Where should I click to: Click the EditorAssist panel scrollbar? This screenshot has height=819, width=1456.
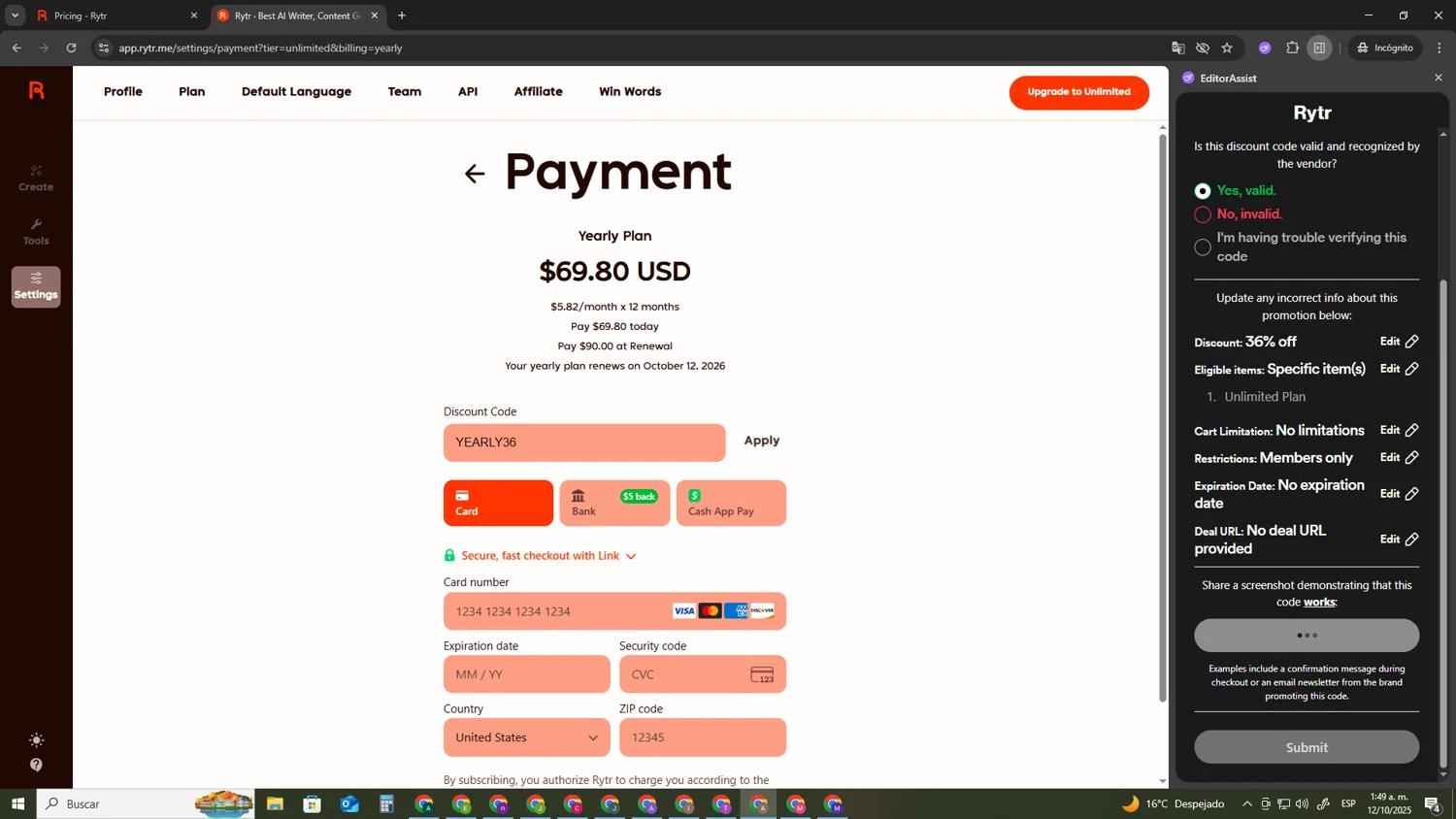[1443, 524]
